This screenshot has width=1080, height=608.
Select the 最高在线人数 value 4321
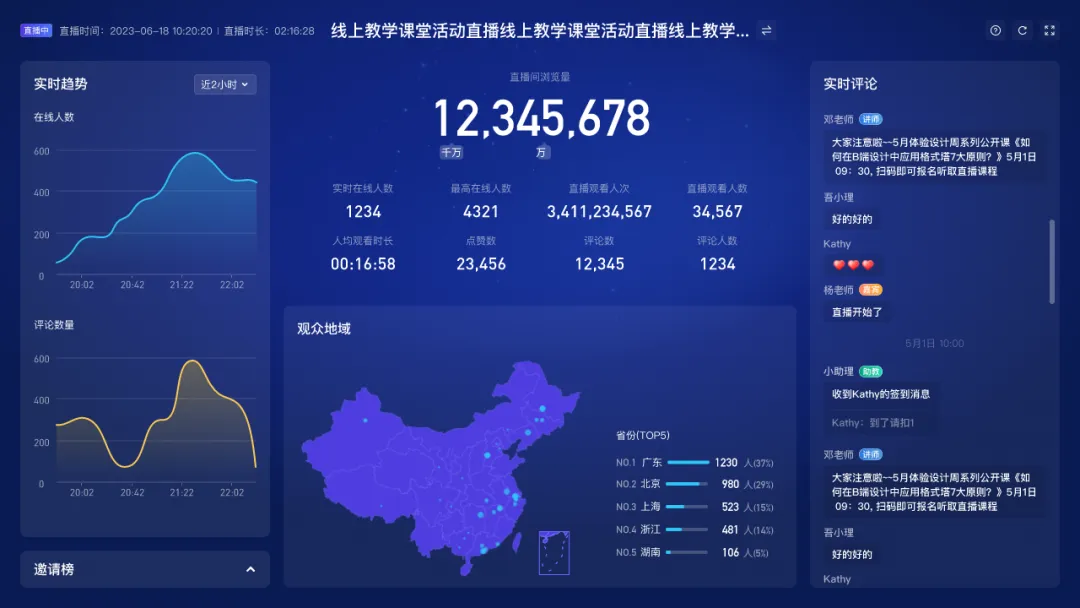click(481, 212)
